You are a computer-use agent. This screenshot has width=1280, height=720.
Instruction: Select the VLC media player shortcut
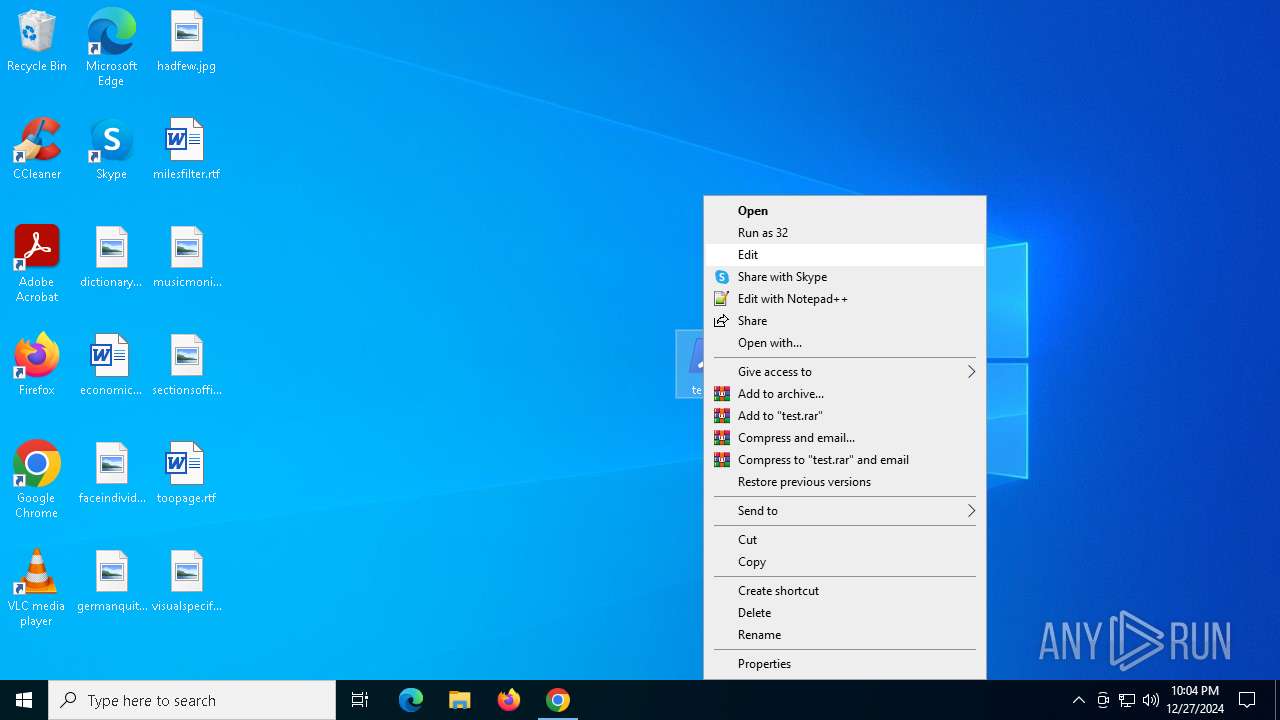[37, 588]
